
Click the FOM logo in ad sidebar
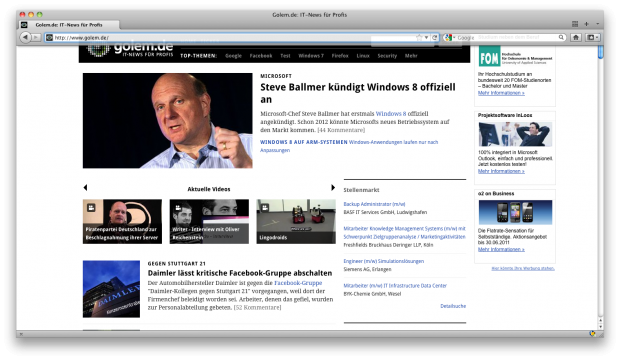click(x=490, y=57)
